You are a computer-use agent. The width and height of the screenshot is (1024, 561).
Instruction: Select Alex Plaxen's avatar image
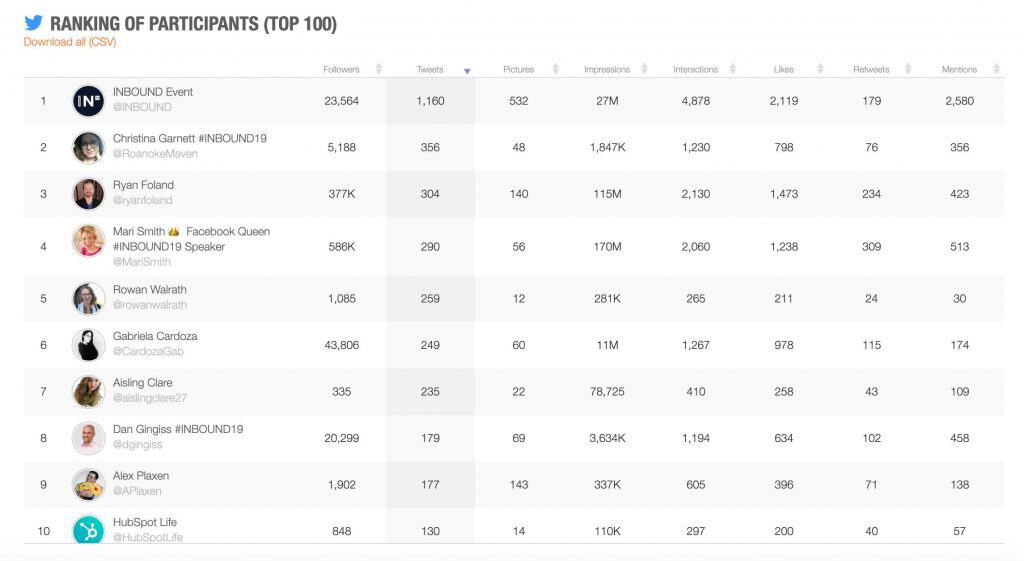(x=88, y=485)
